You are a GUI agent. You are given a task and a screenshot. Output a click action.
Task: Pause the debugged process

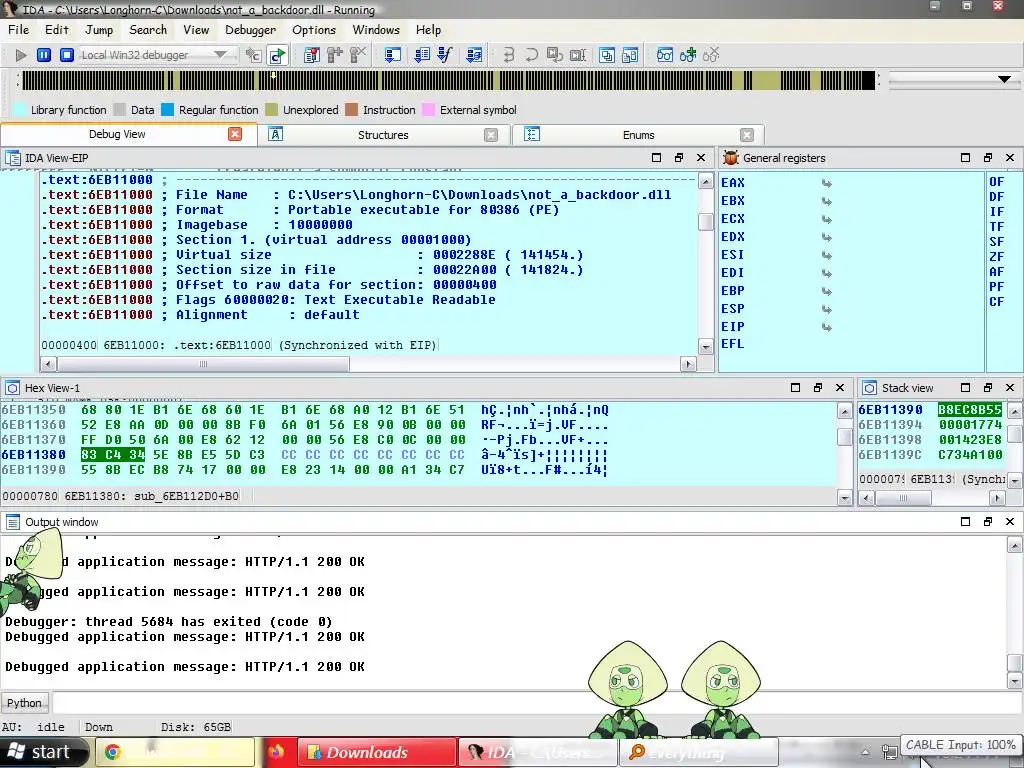(44, 56)
